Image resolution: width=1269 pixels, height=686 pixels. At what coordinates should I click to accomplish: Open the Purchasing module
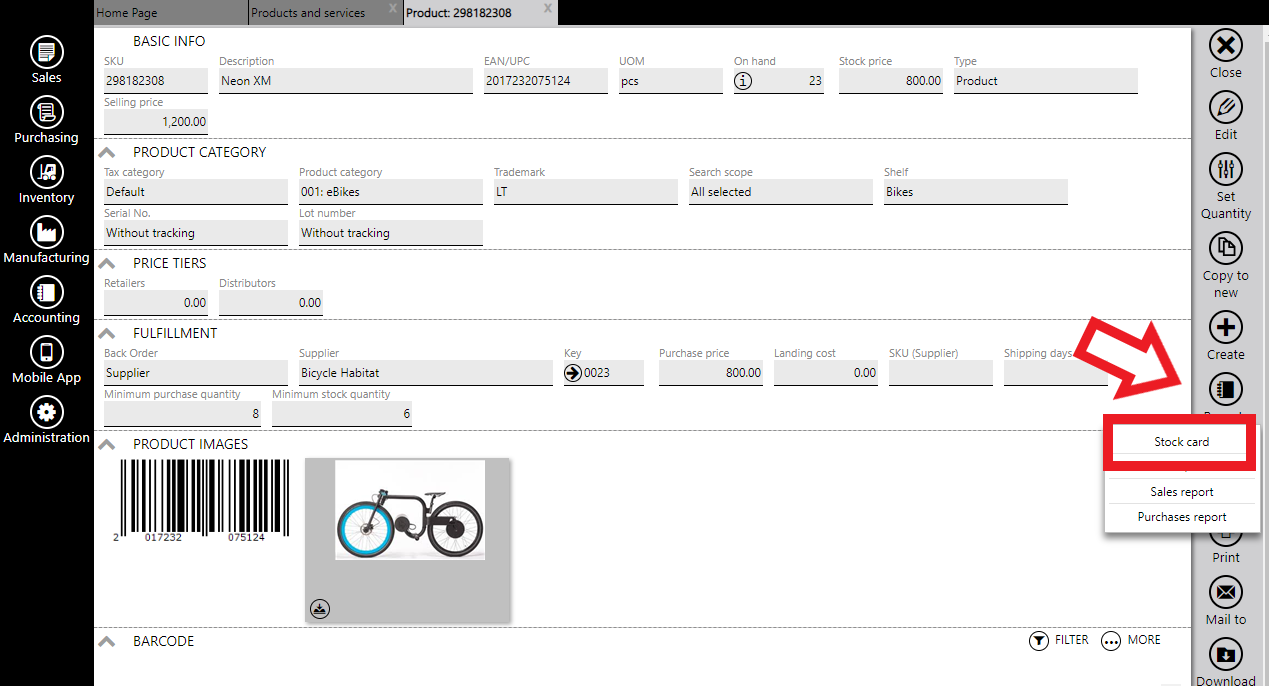click(46, 112)
